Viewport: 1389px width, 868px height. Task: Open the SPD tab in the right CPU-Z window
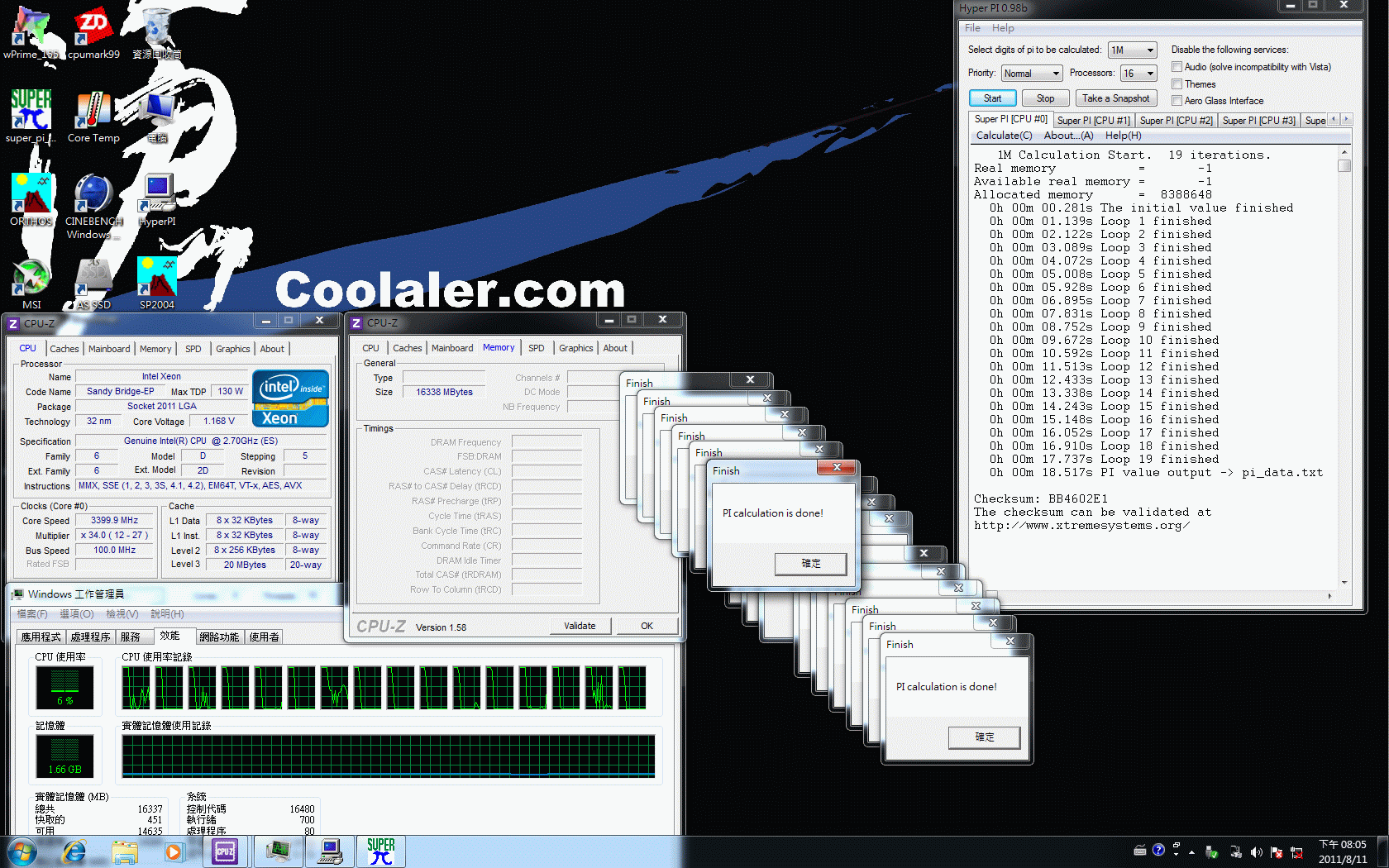coord(536,348)
